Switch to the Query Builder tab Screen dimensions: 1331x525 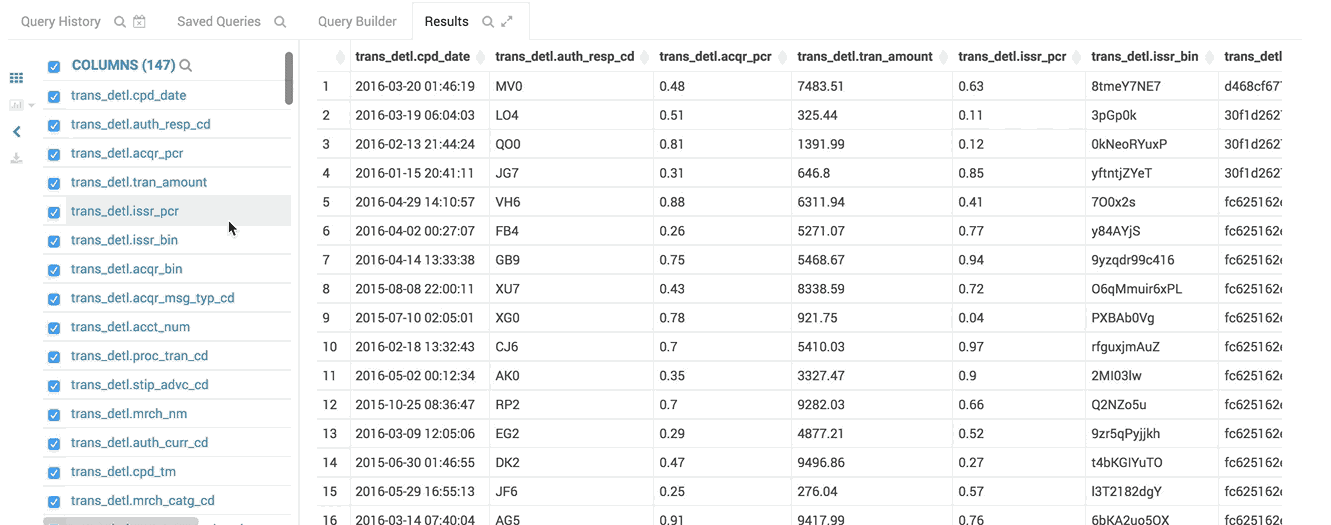(357, 22)
